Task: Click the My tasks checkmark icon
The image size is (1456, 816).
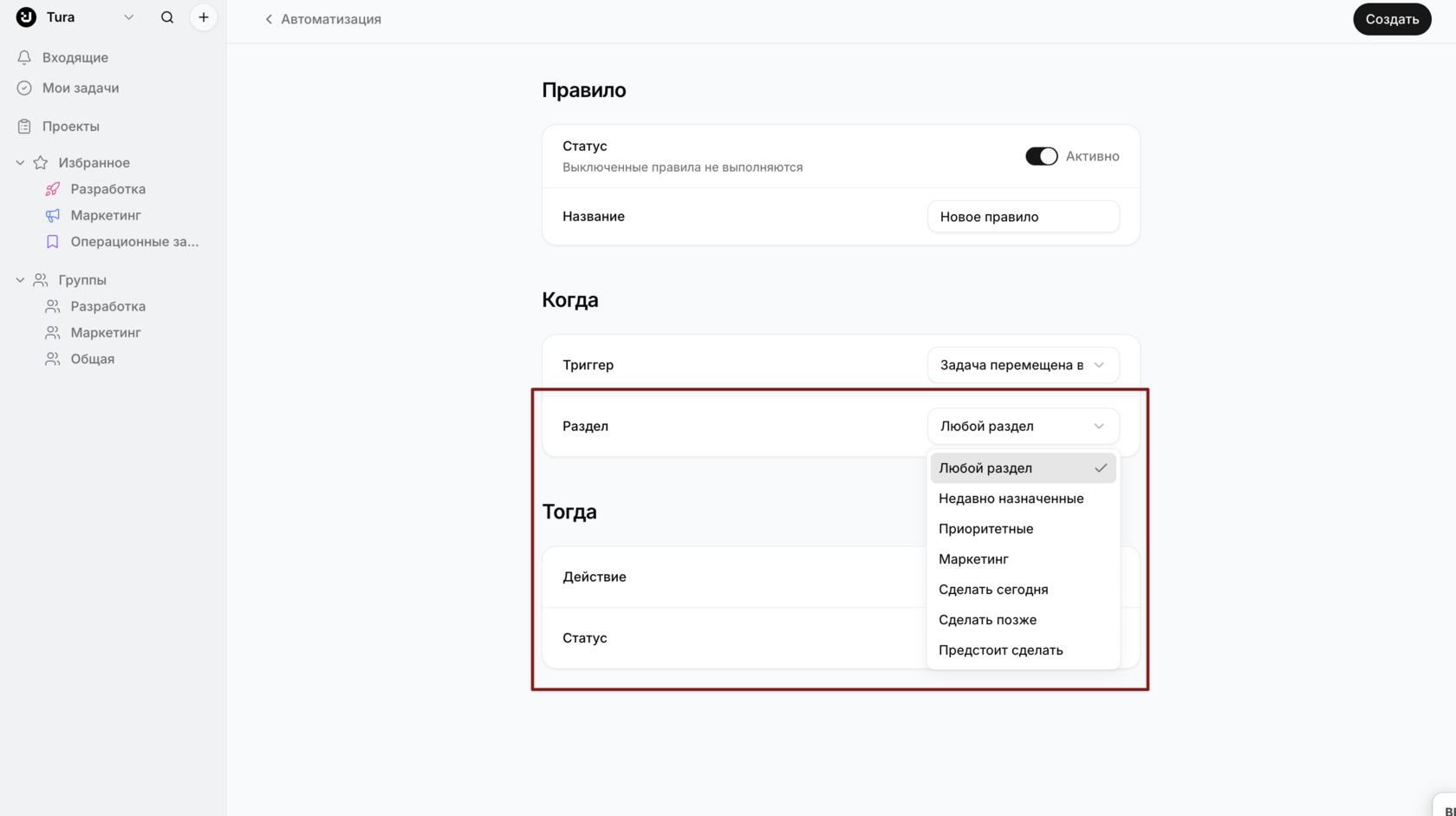Action: click(24, 88)
